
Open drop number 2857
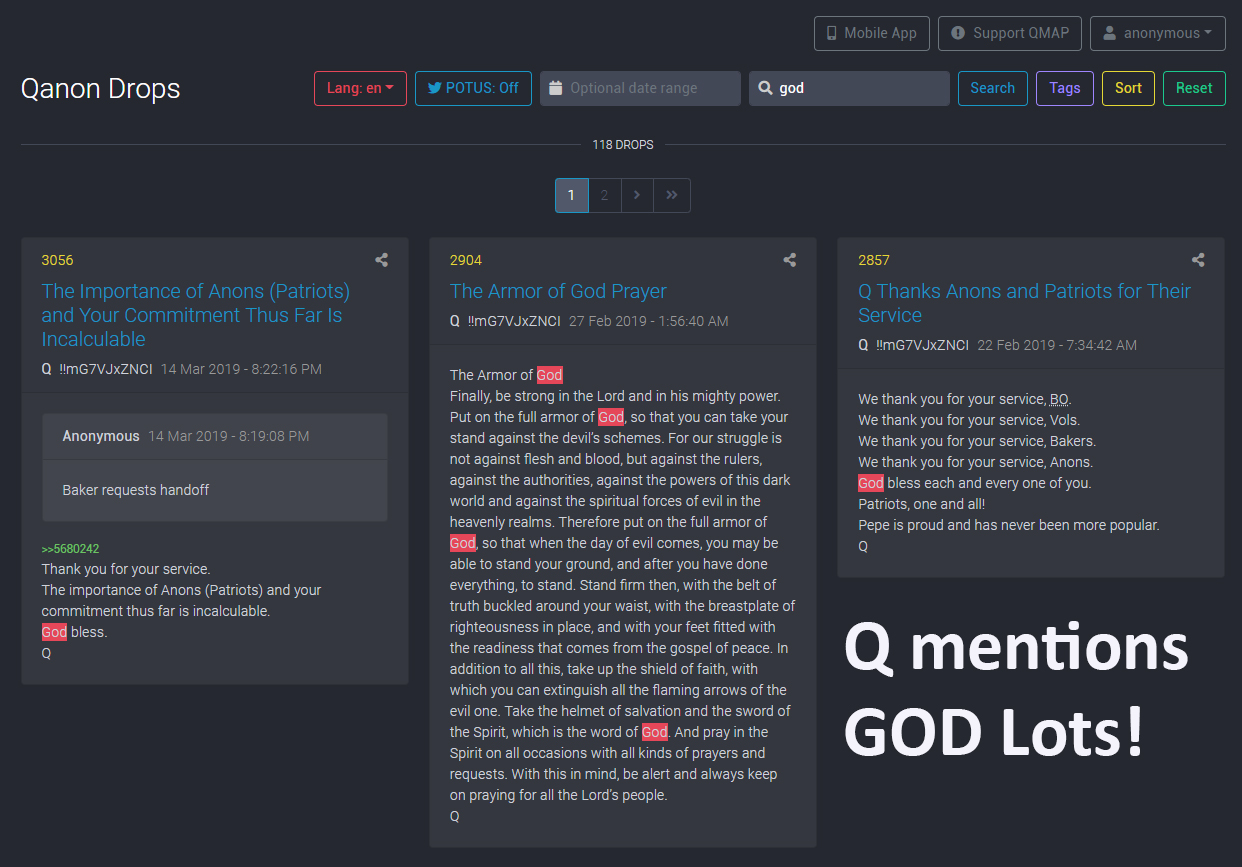coord(874,260)
